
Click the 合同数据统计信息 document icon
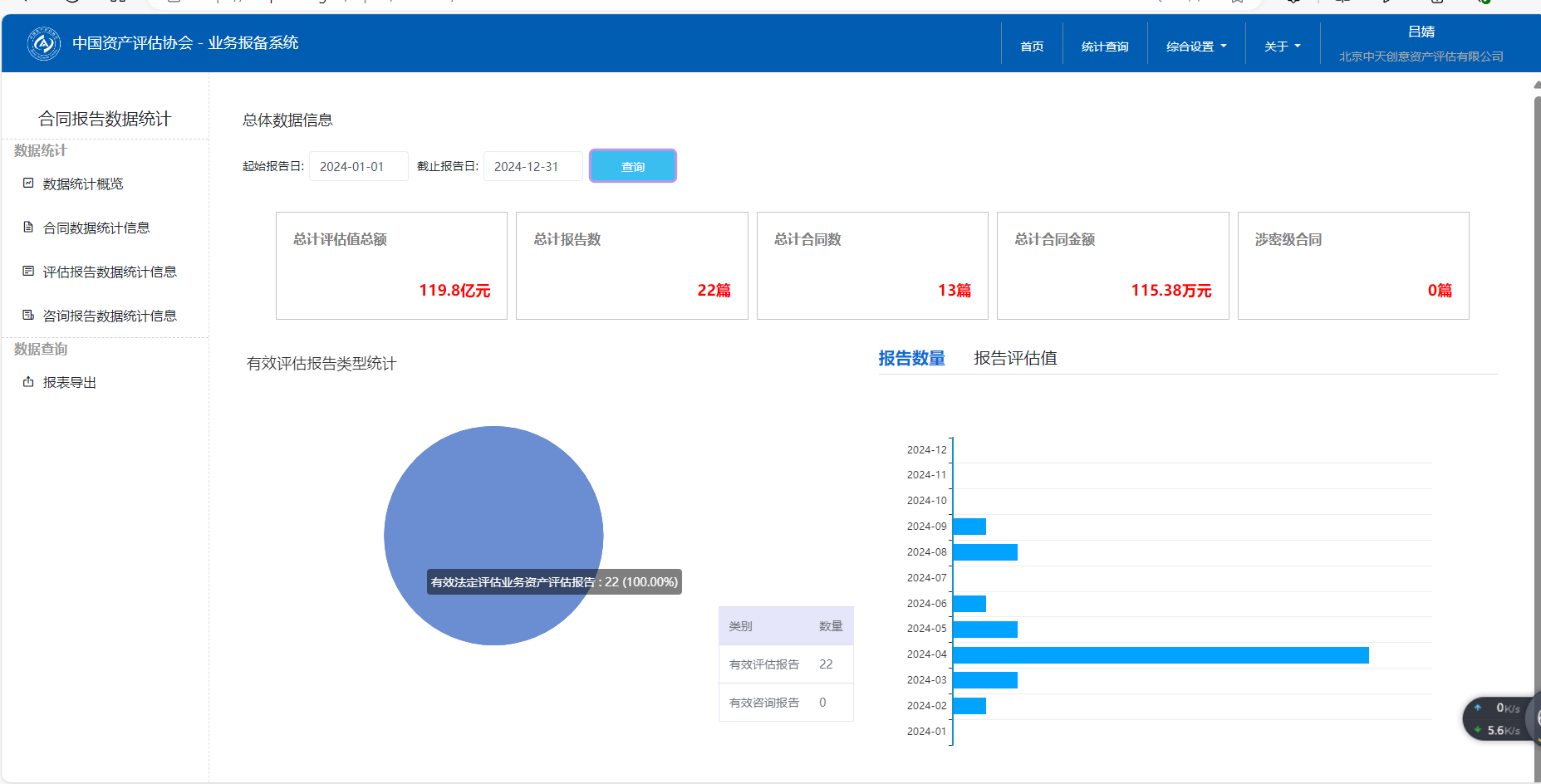tap(28, 227)
